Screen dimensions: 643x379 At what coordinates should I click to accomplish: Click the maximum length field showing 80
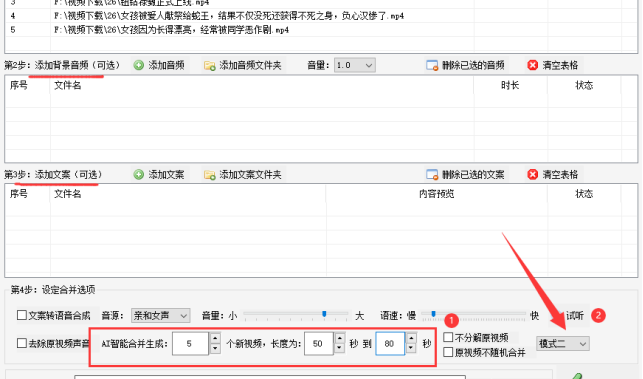coord(390,343)
